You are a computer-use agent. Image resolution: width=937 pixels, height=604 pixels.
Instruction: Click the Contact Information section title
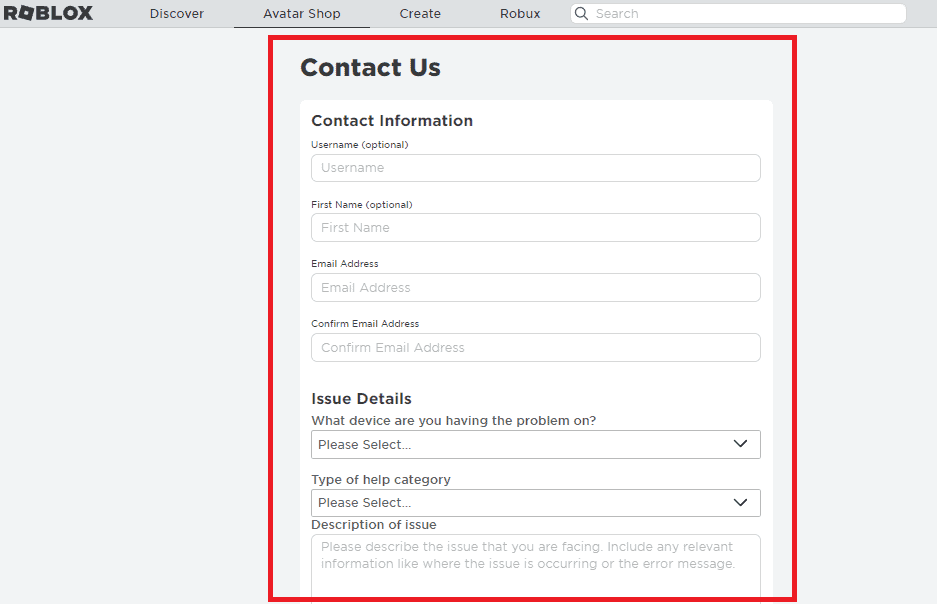tap(392, 121)
